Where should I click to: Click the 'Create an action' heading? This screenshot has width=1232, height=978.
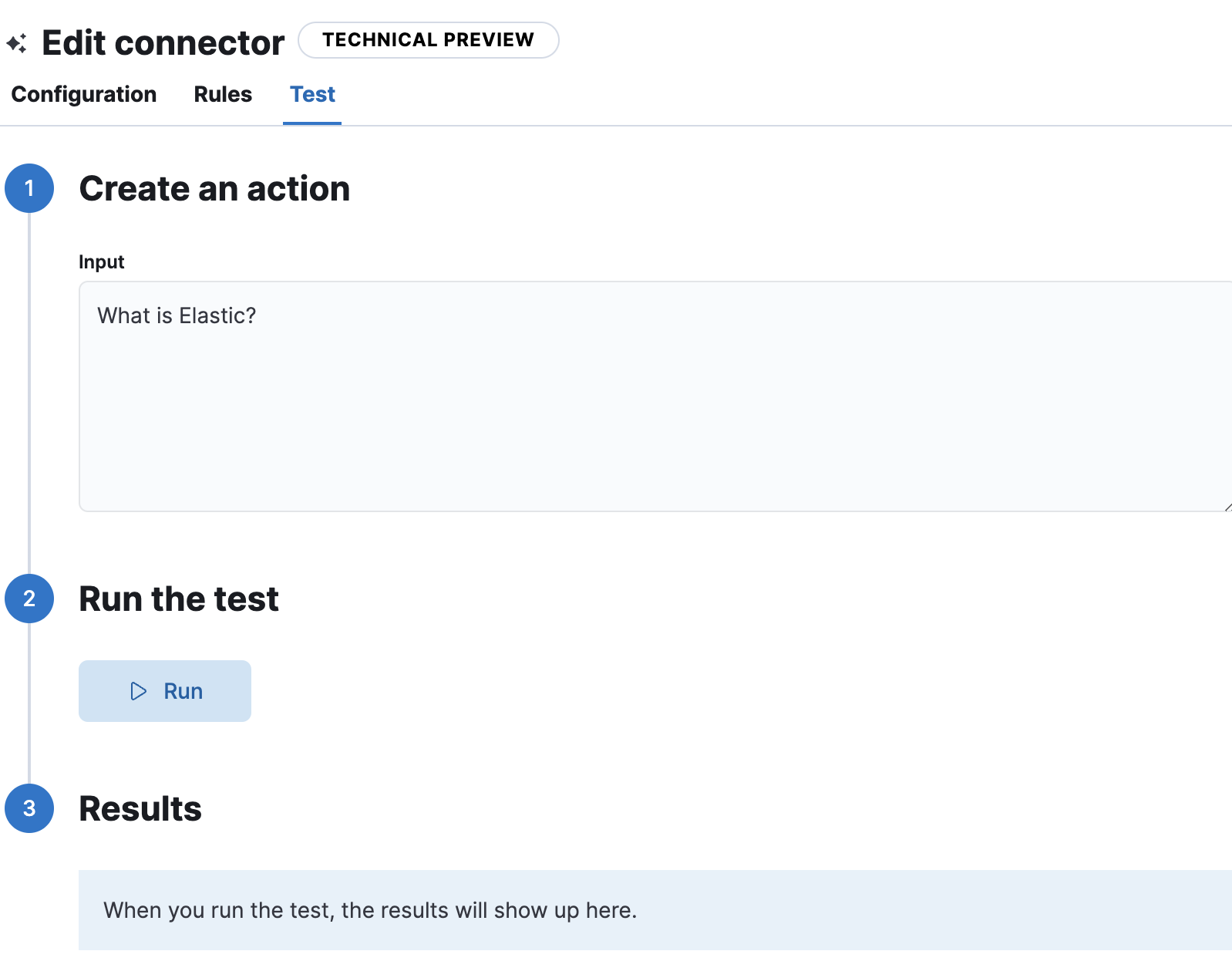tap(214, 189)
